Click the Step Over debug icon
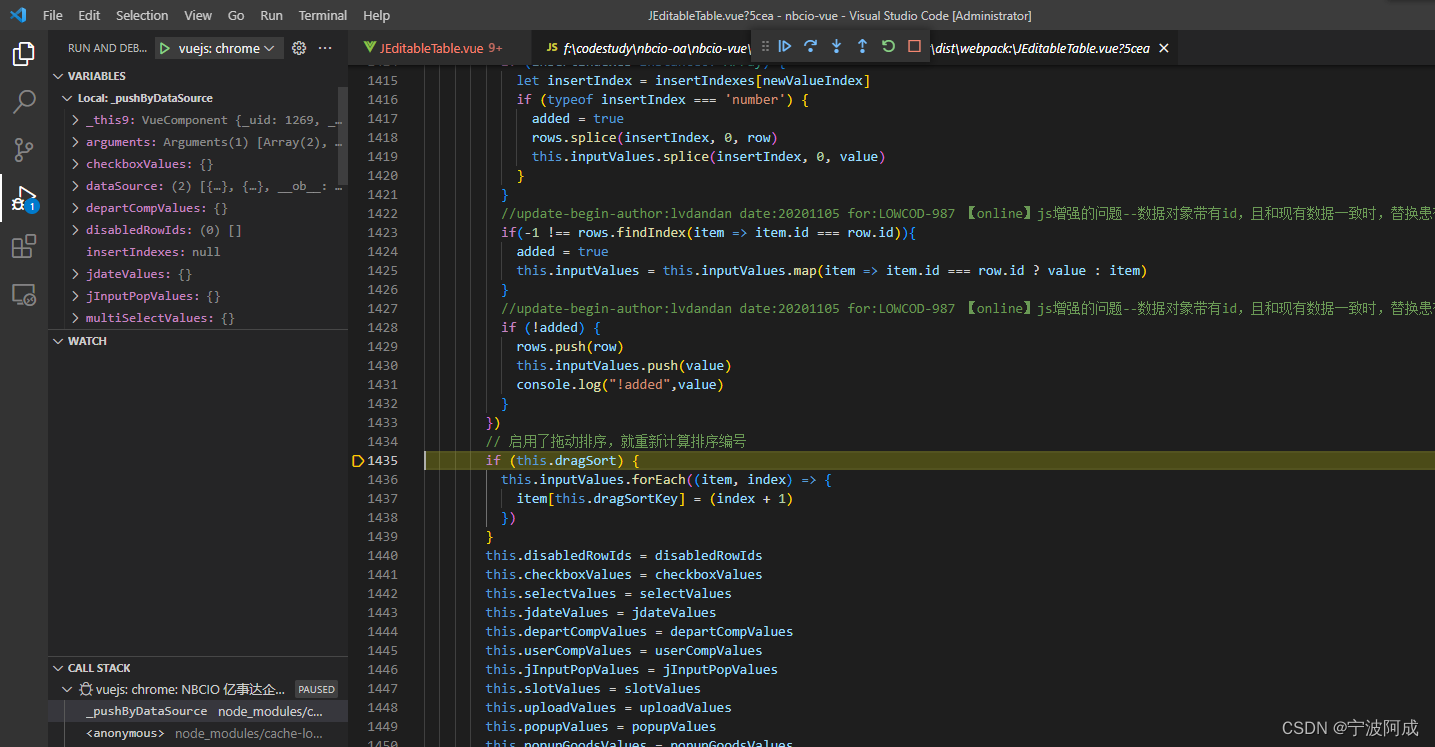The height and width of the screenshot is (747, 1435). tap(812, 46)
